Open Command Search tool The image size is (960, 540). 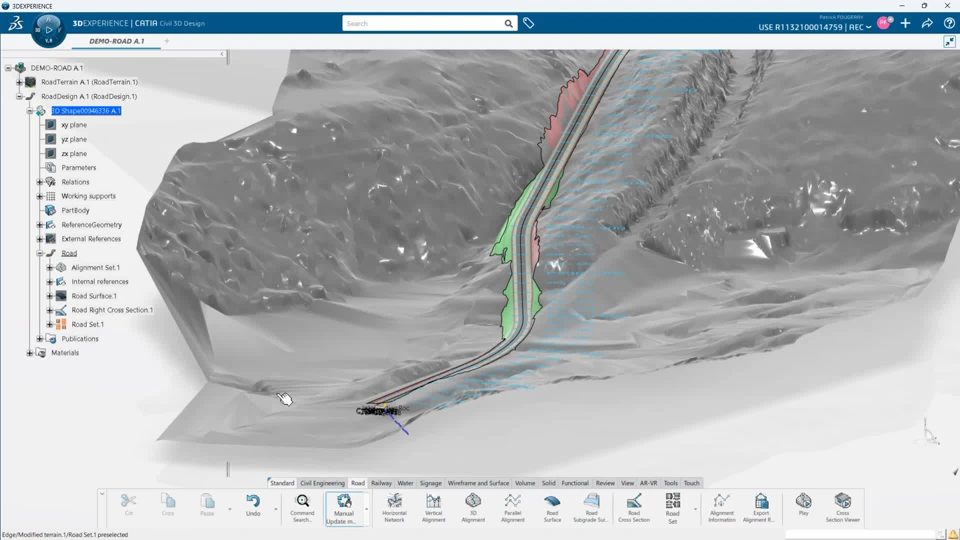302,508
